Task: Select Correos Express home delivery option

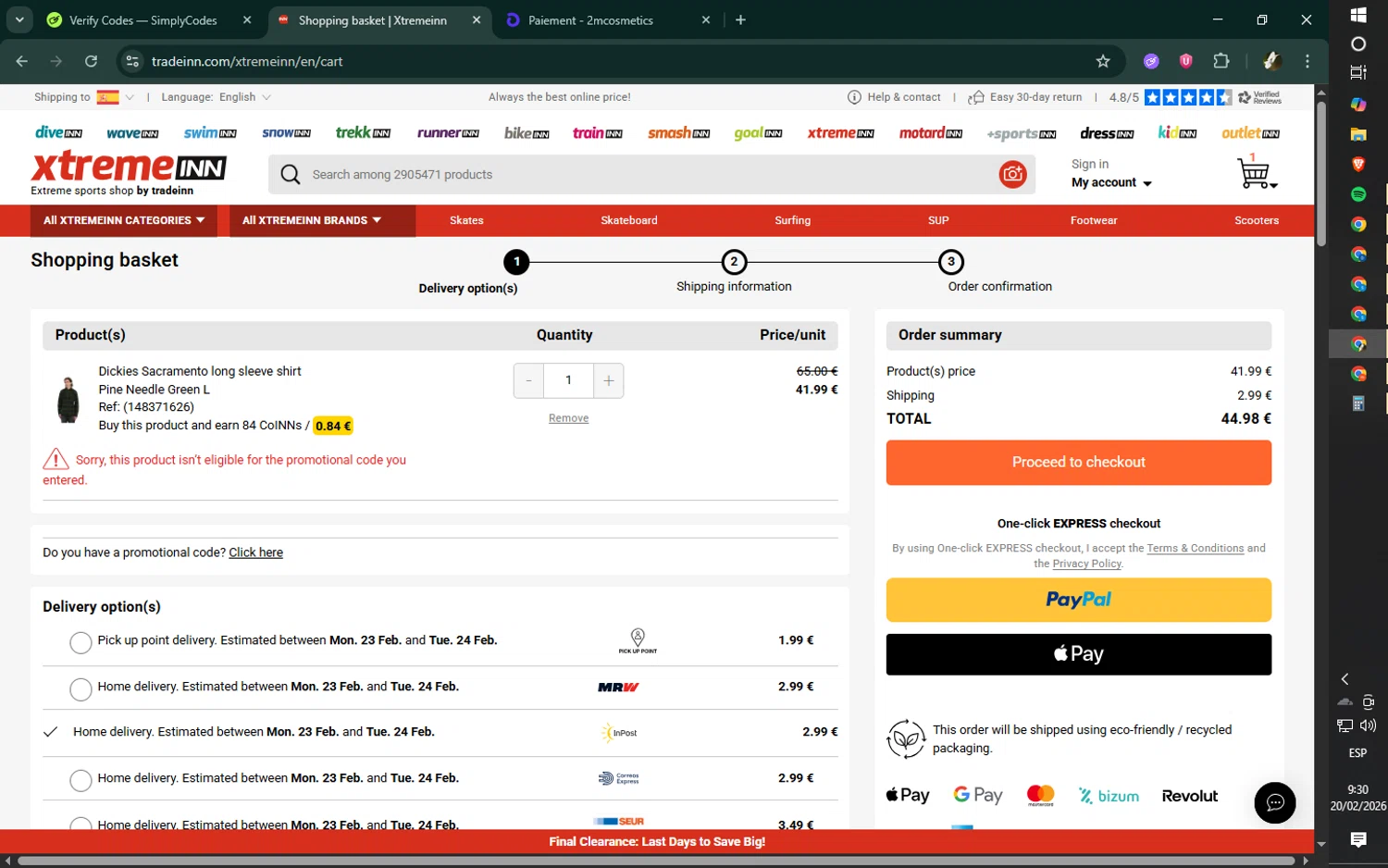Action: click(x=81, y=780)
